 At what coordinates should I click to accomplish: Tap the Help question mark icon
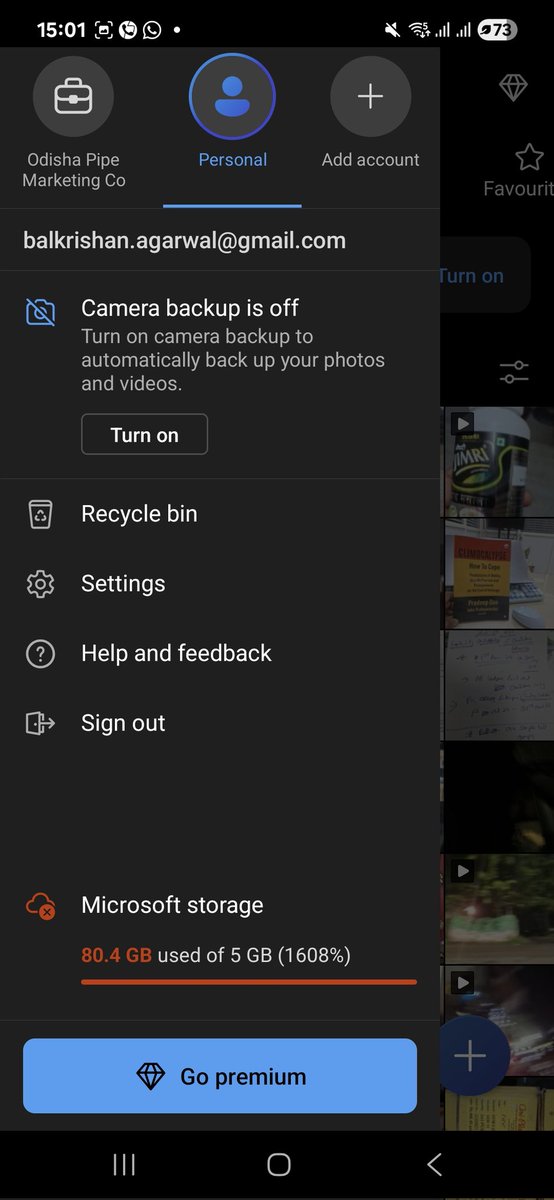40,654
